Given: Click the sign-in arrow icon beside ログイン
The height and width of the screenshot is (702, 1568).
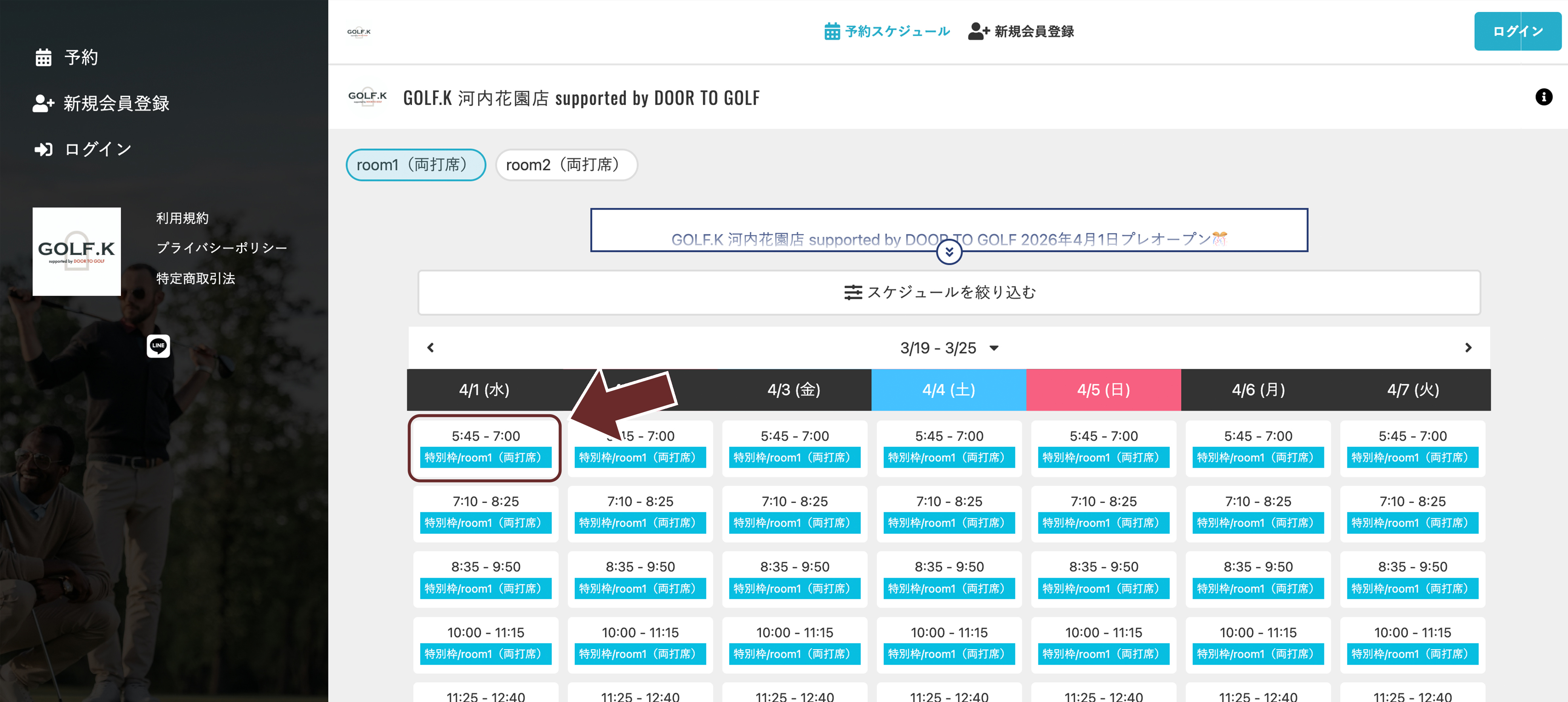Looking at the screenshot, I should point(43,149).
